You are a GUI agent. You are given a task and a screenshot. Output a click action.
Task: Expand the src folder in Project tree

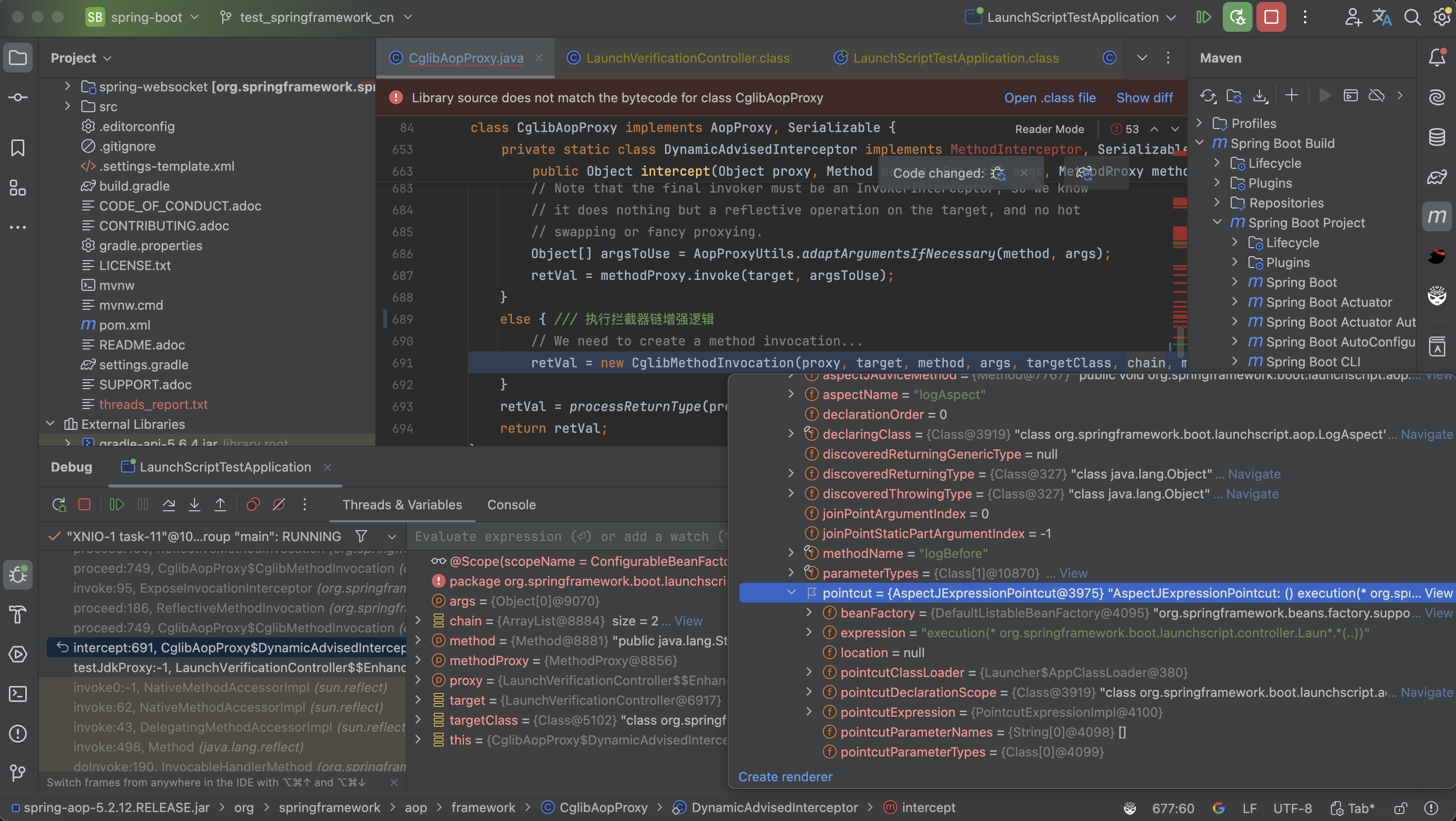(x=68, y=106)
